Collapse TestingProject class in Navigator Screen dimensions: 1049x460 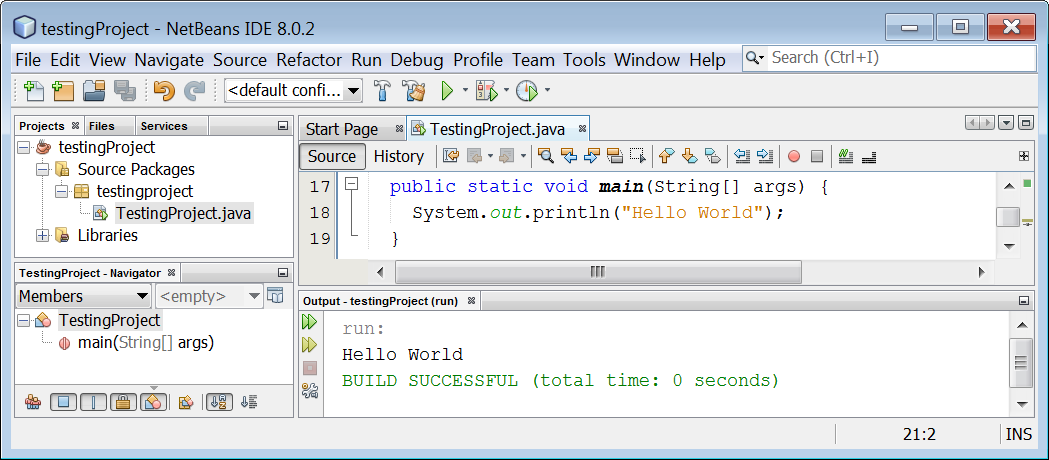(24, 321)
